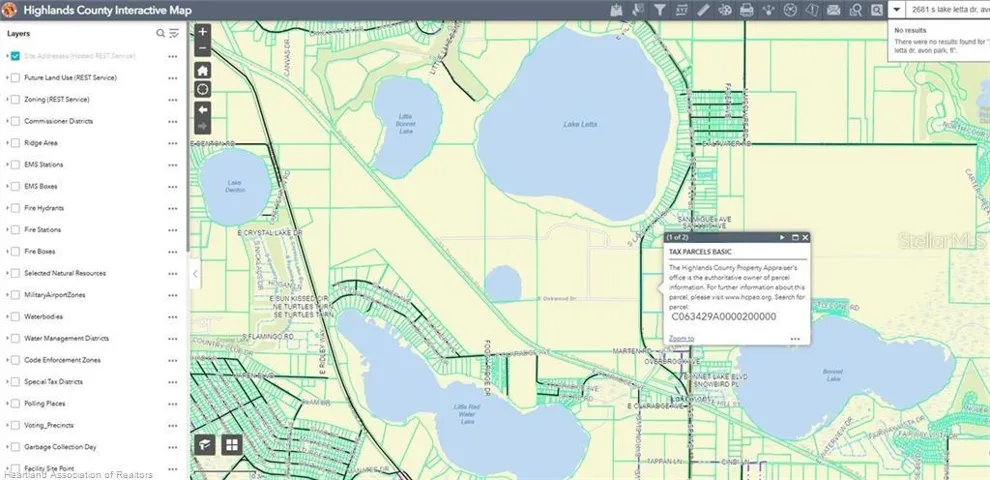
Task: Open the funnel filter tool
Action: coord(660,9)
